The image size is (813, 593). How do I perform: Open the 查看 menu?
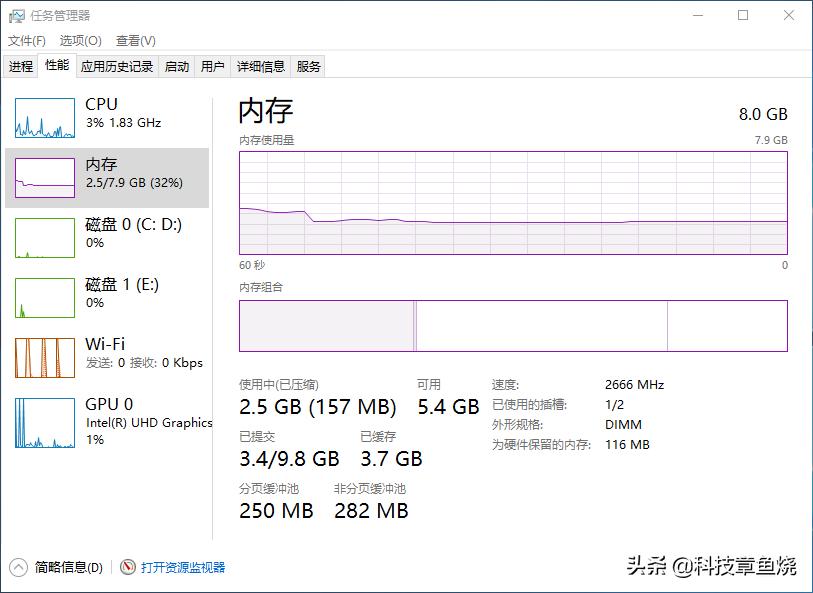[135, 40]
